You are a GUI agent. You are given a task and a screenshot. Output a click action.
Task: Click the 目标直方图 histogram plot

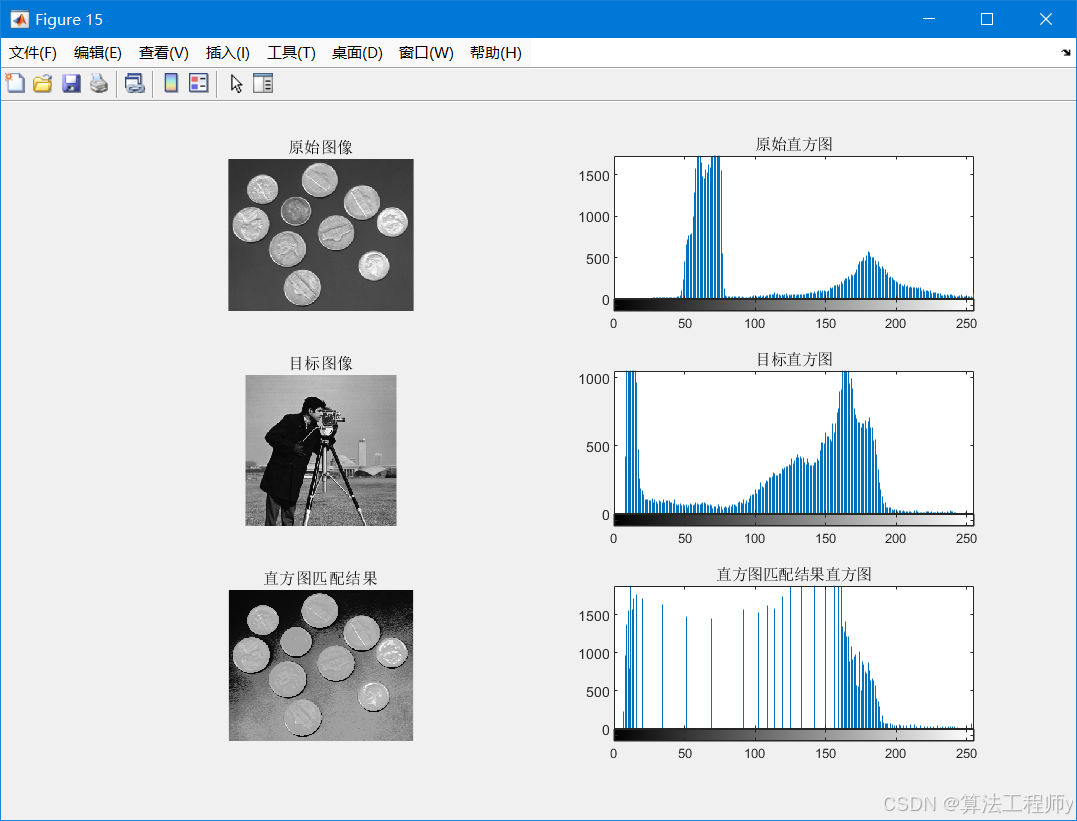(x=793, y=443)
